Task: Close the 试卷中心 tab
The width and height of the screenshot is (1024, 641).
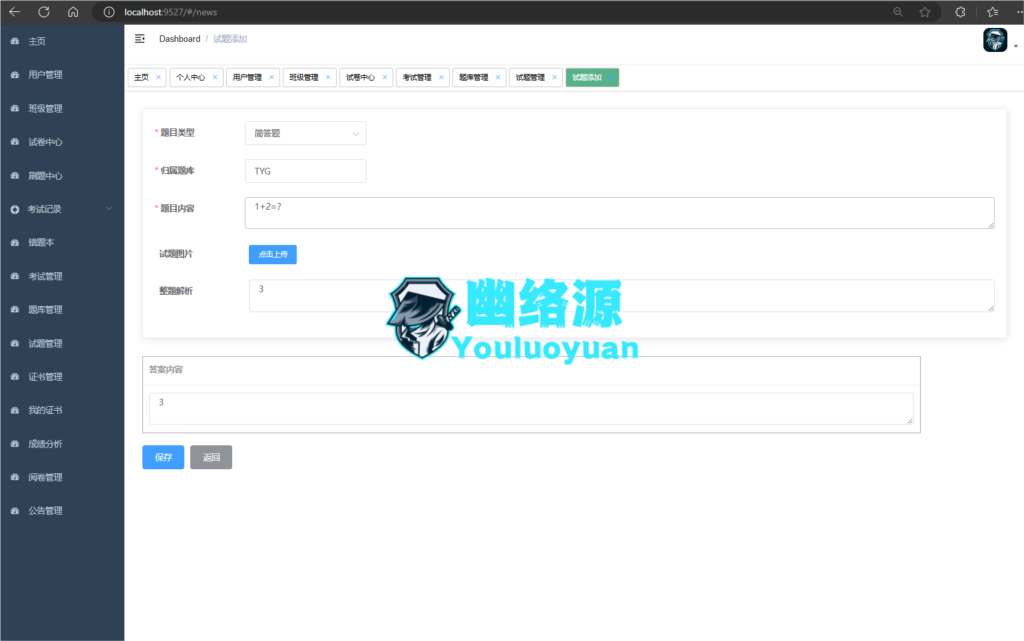Action: click(x=385, y=77)
